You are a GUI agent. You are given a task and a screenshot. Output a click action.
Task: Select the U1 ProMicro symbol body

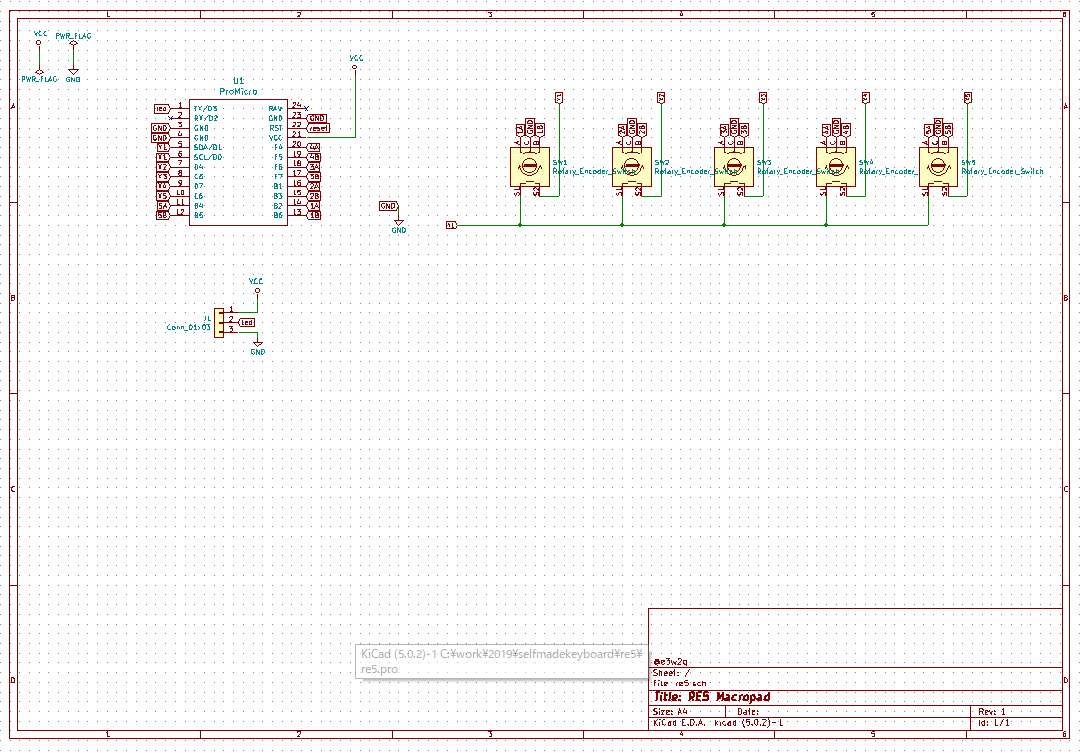(239, 162)
